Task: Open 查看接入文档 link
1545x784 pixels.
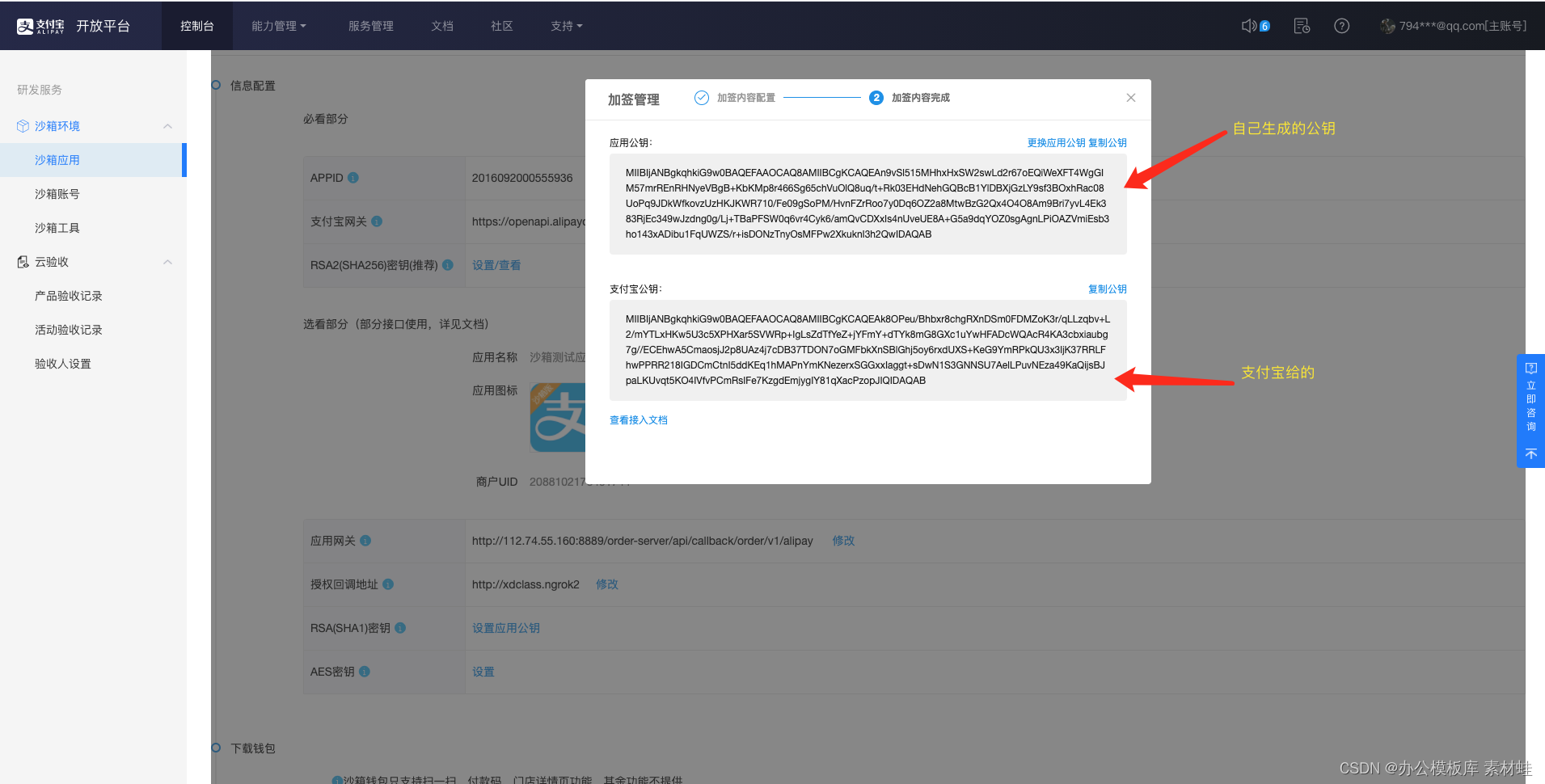Action: pyautogui.click(x=639, y=420)
